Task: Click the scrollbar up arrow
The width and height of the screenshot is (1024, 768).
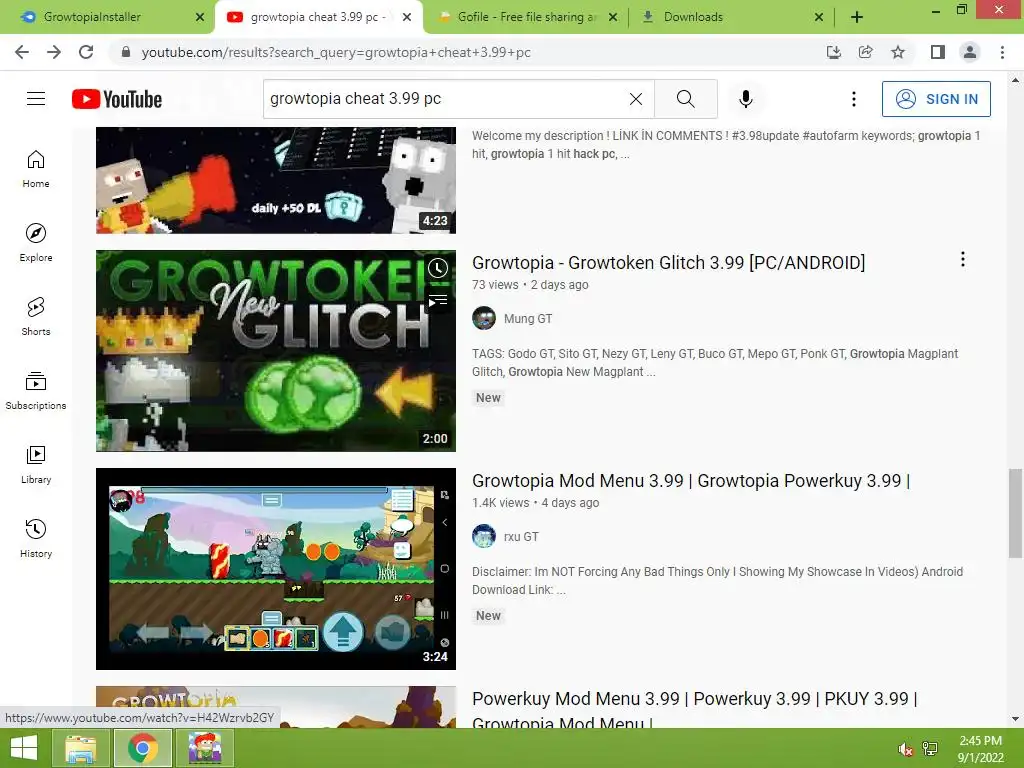Action: coord(1015,80)
